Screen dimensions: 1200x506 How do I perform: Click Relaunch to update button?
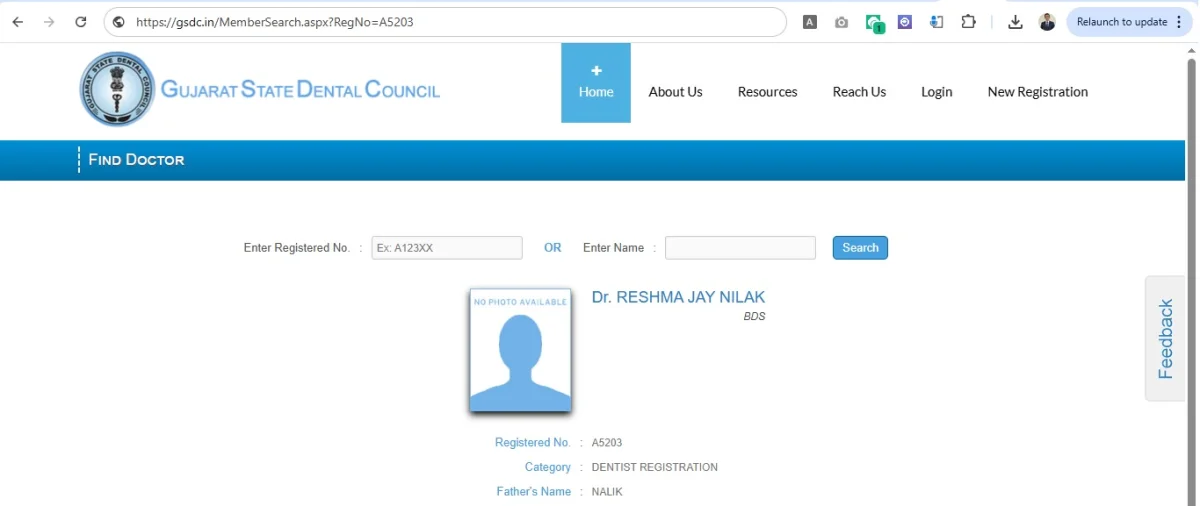[x=1122, y=22]
